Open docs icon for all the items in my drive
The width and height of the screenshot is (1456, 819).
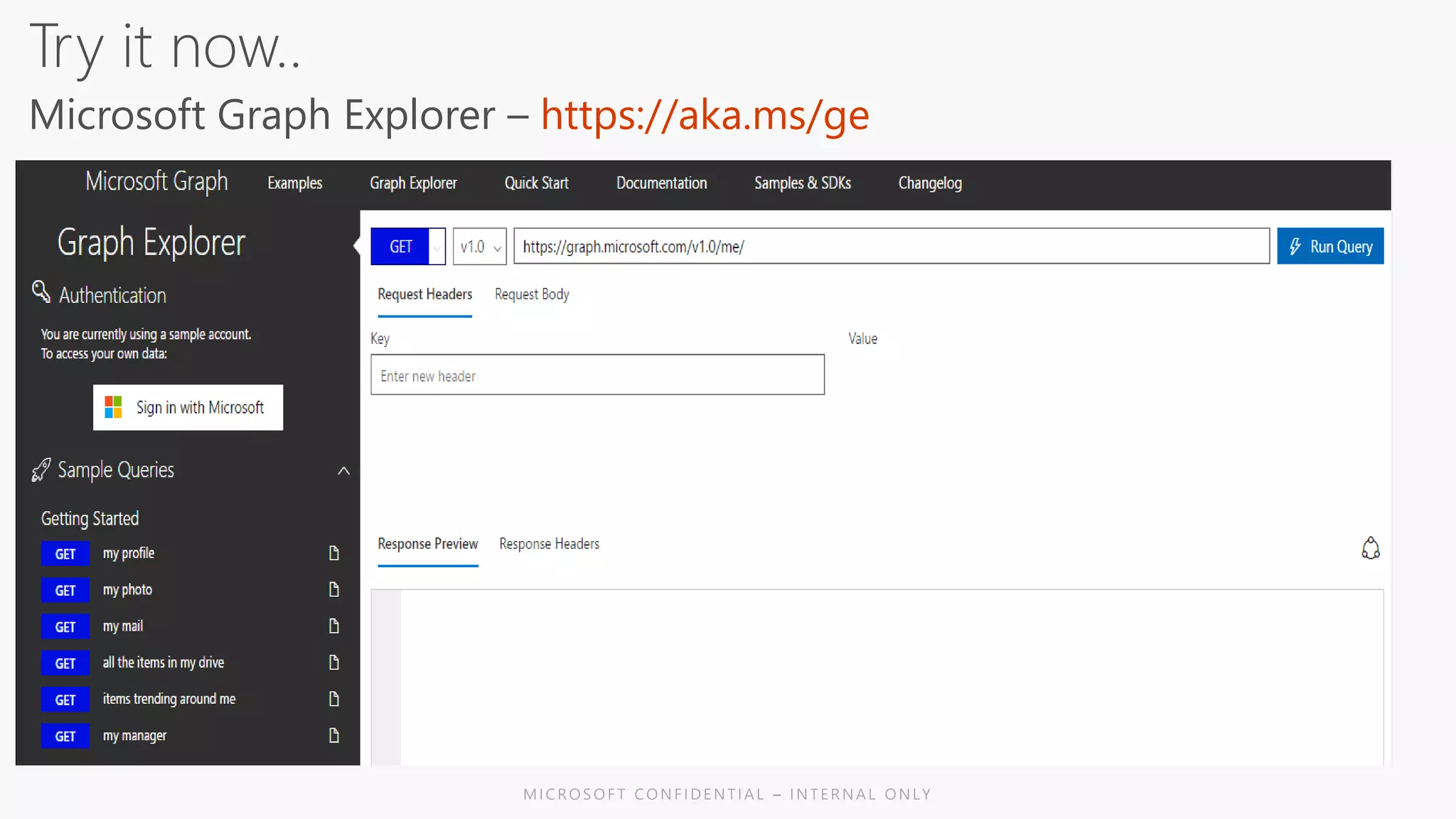(333, 663)
